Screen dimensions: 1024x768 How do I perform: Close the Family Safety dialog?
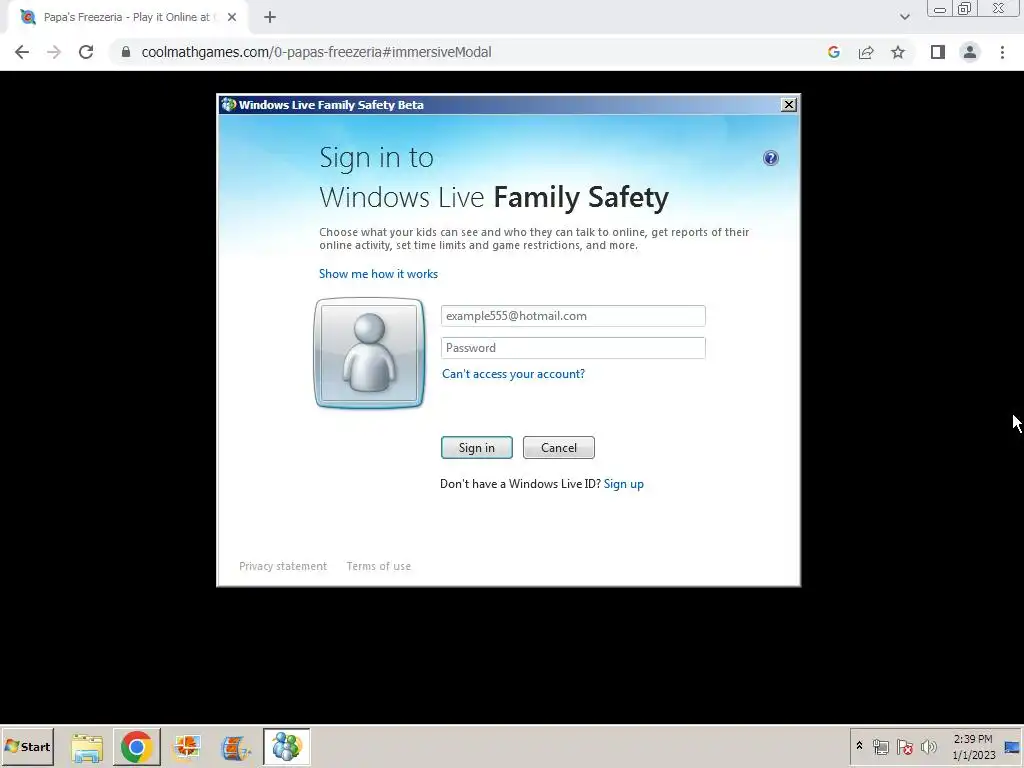[x=789, y=104]
